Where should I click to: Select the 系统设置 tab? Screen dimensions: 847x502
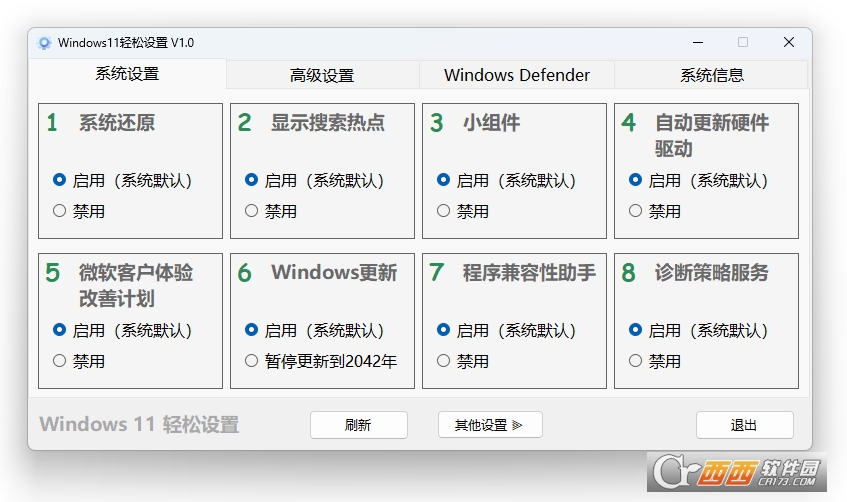pos(127,73)
